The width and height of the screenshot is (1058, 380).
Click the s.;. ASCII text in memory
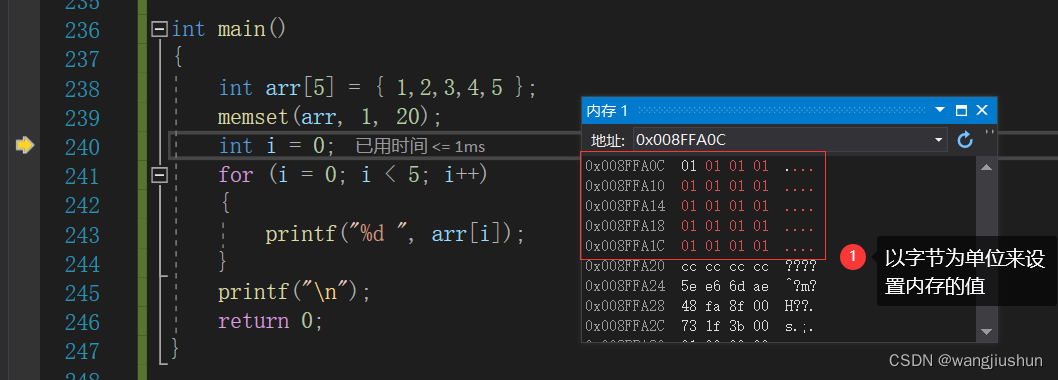[x=800, y=326]
